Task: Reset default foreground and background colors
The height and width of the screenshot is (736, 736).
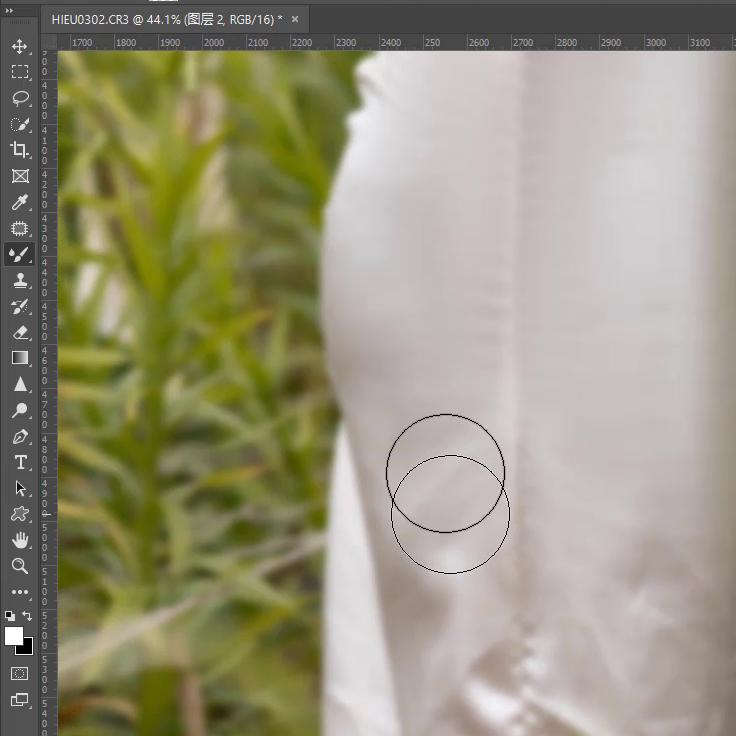Action: [x=9, y=615]
